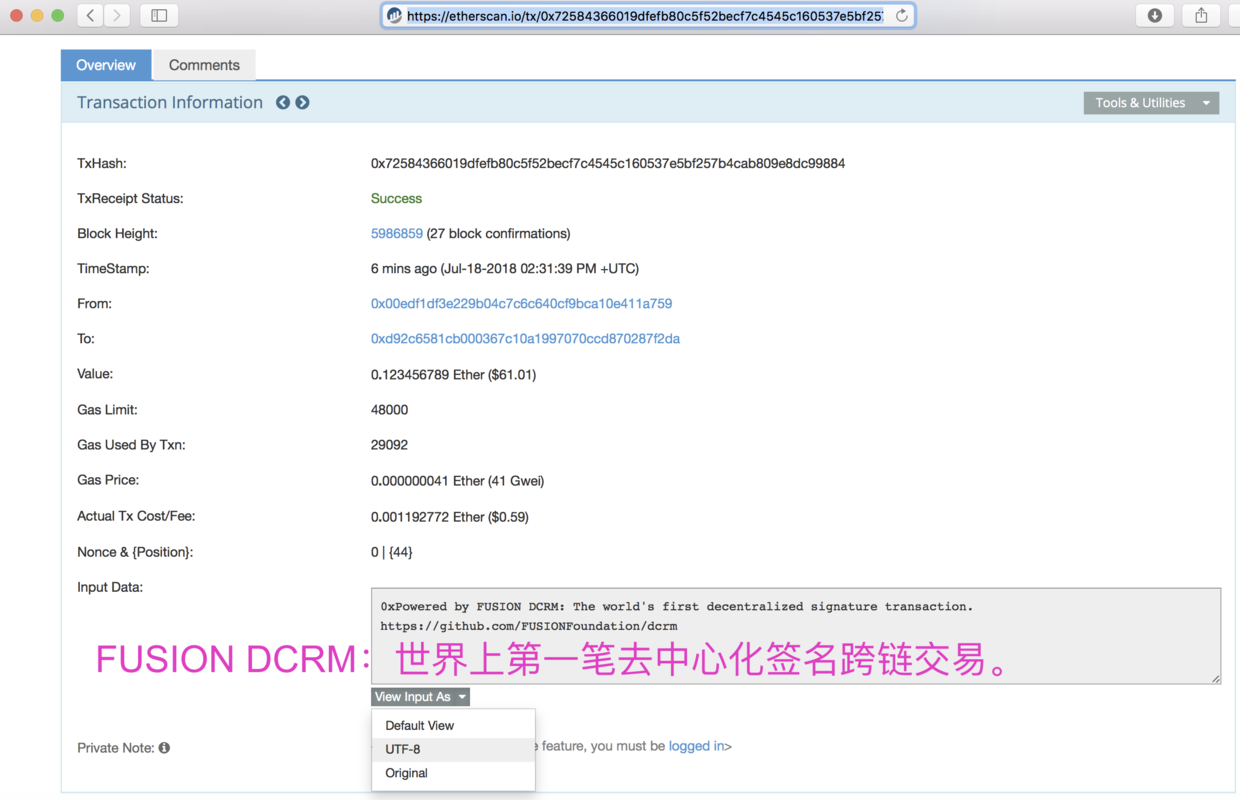
Task: Click the Nonce & {Position} label
Action: pyautogui.click(x=135, y=552)
